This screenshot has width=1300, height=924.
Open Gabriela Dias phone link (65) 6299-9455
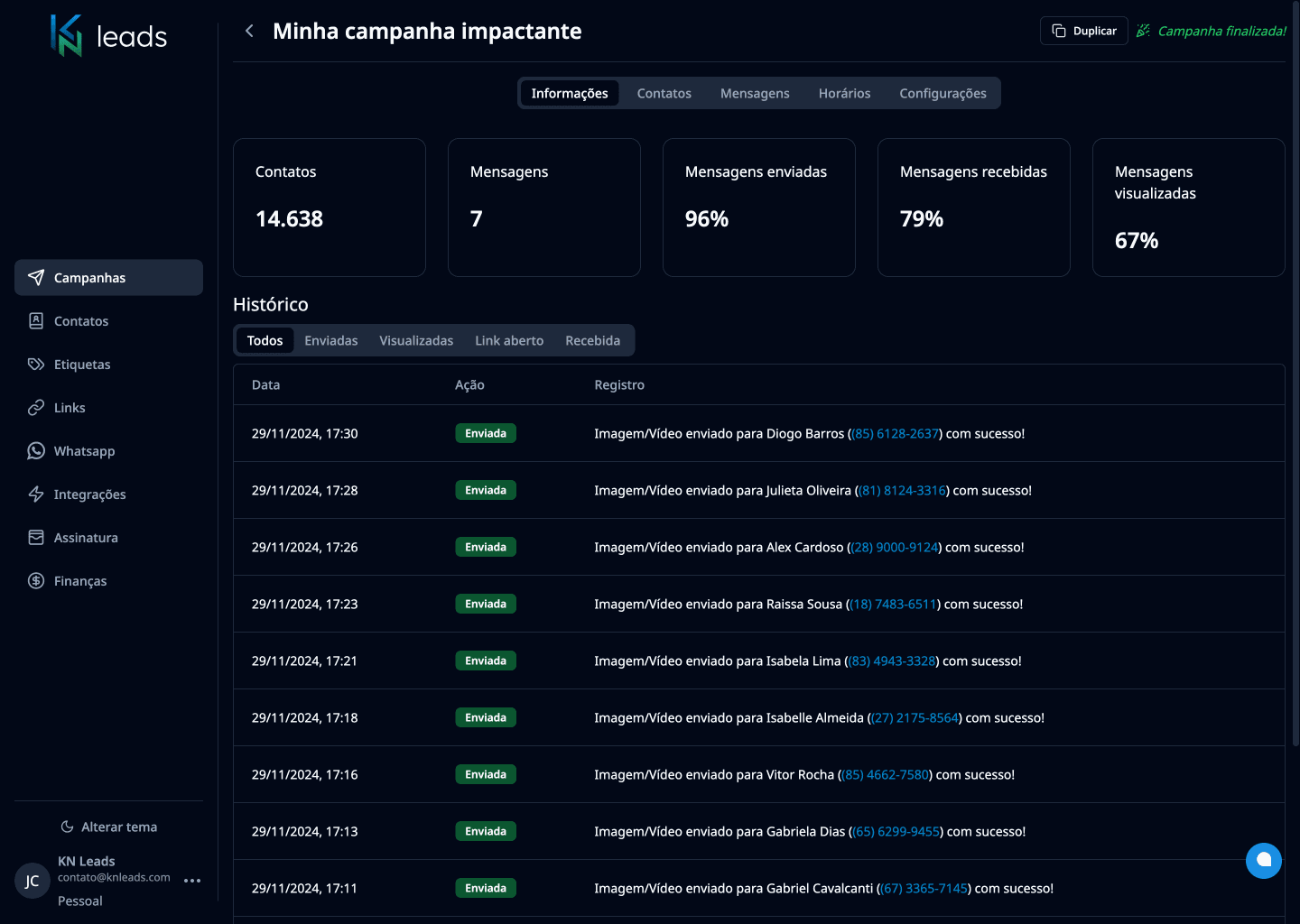tap(897, 831)
